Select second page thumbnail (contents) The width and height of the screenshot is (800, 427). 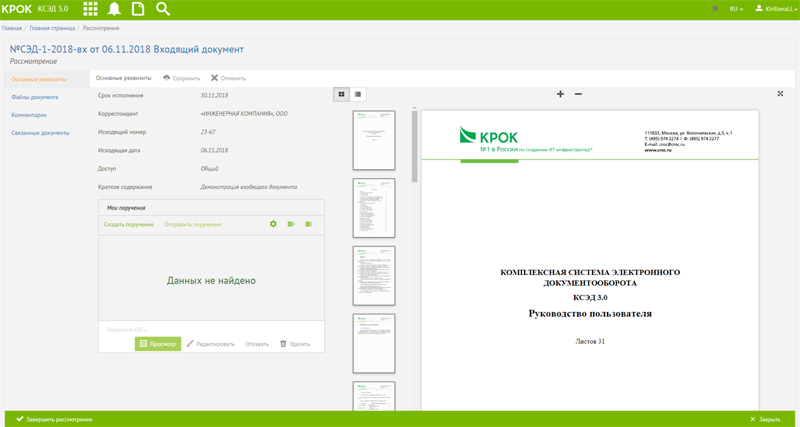(x=374, y=208)
